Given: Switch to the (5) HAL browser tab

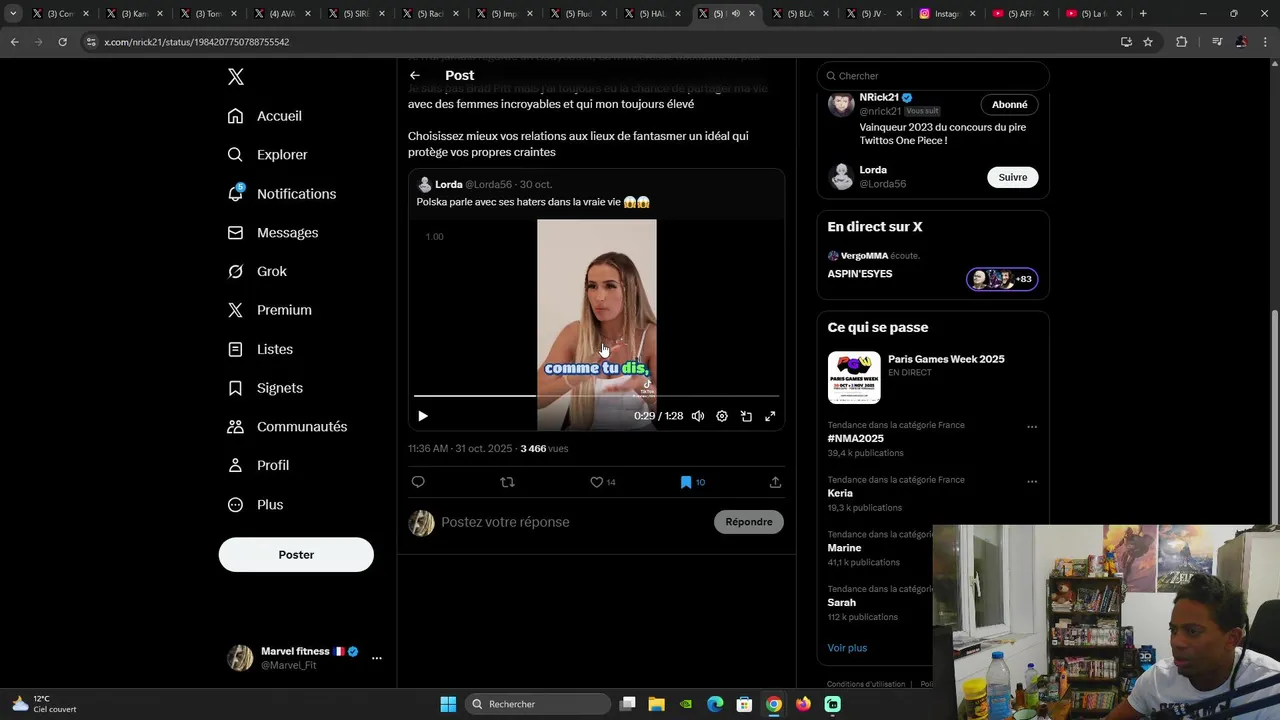Looking at the screenshot, I should coord(652,14).
